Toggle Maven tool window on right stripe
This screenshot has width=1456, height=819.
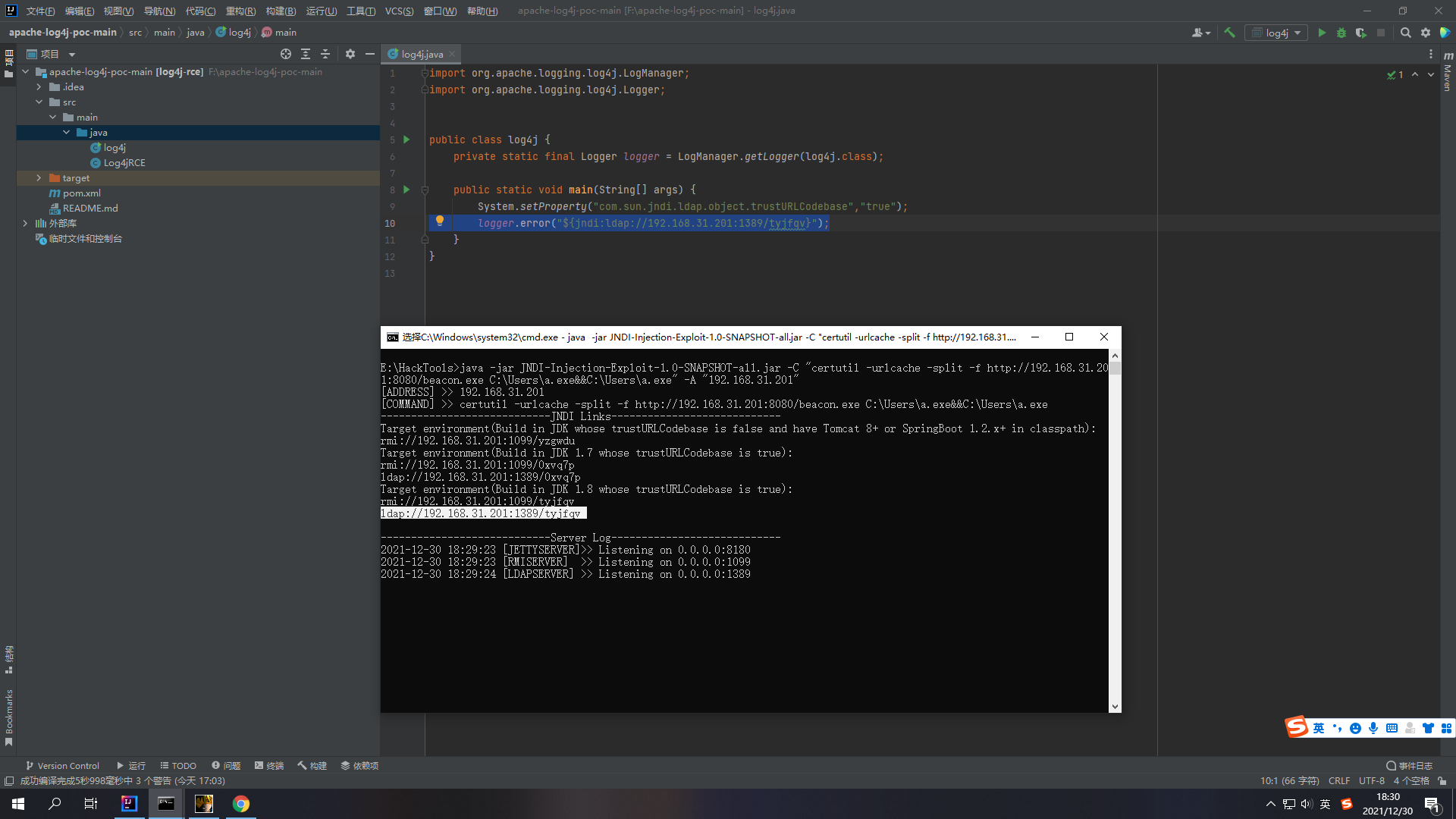tap(1448, 72)
